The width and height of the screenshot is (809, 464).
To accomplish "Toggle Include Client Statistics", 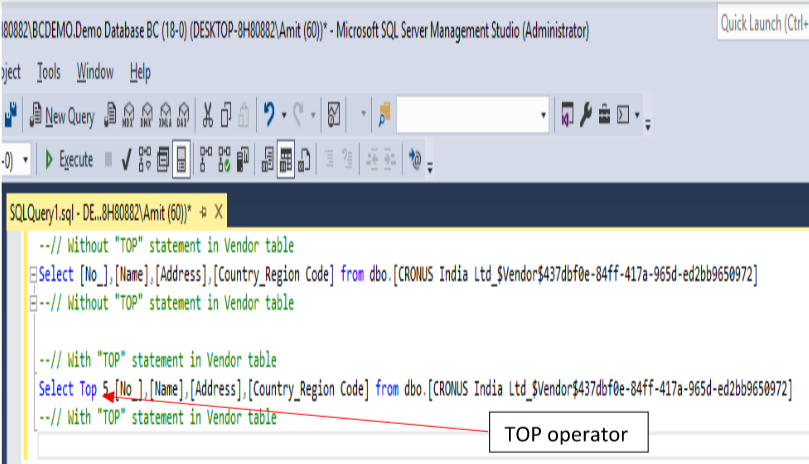I will pos(242,159).
